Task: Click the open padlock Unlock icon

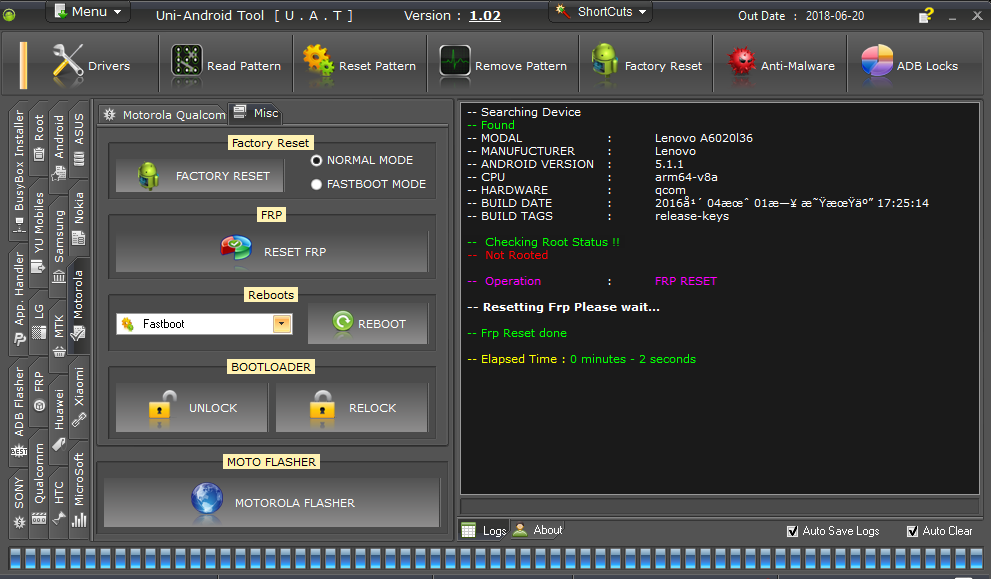Action: tap(162, 406)
